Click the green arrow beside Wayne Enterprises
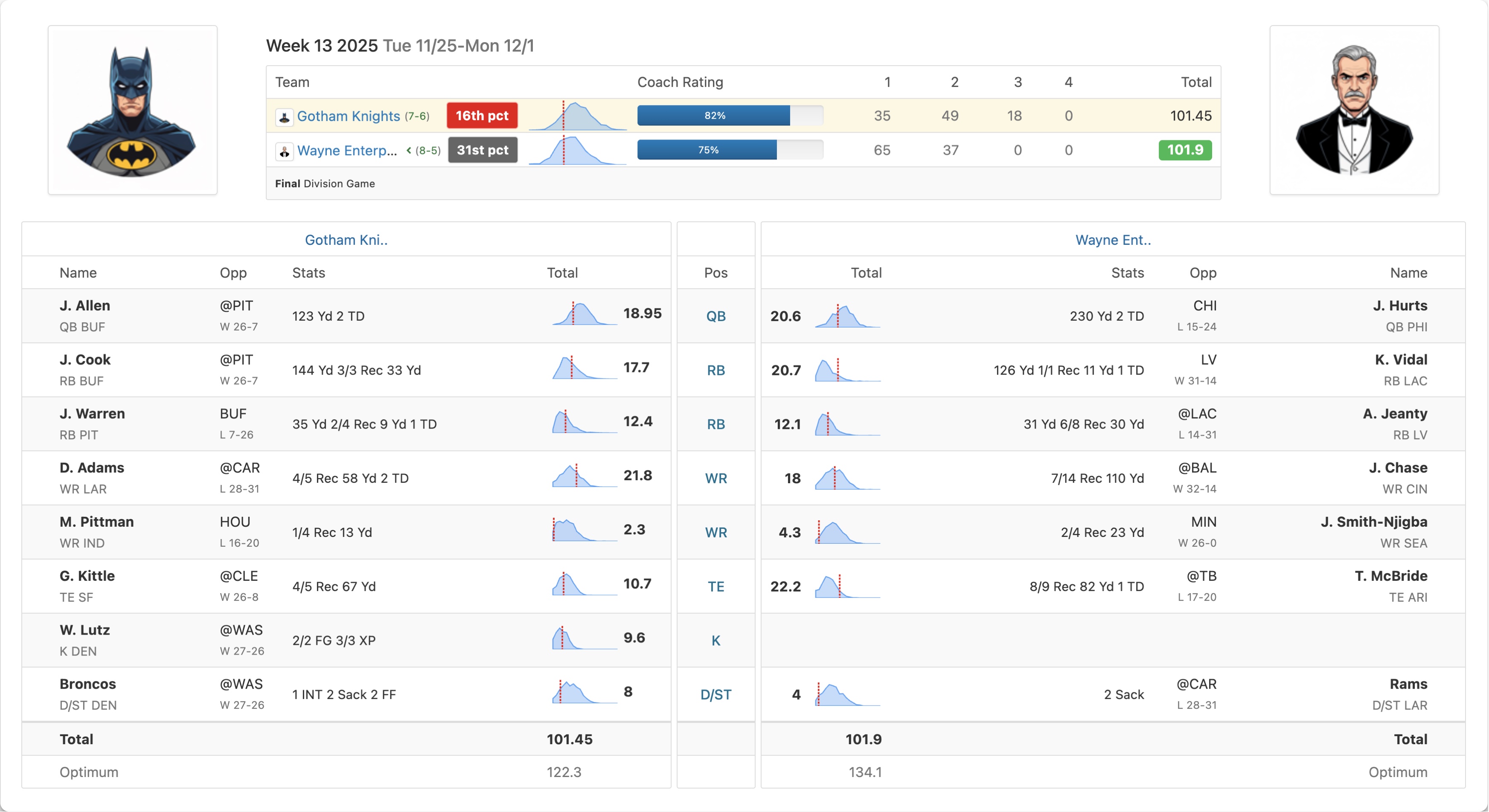 point(409,150)
